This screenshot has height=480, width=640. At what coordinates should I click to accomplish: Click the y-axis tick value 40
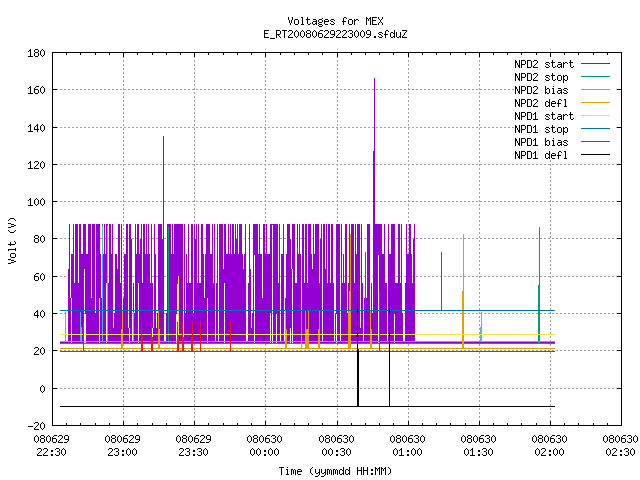[39, 314]
